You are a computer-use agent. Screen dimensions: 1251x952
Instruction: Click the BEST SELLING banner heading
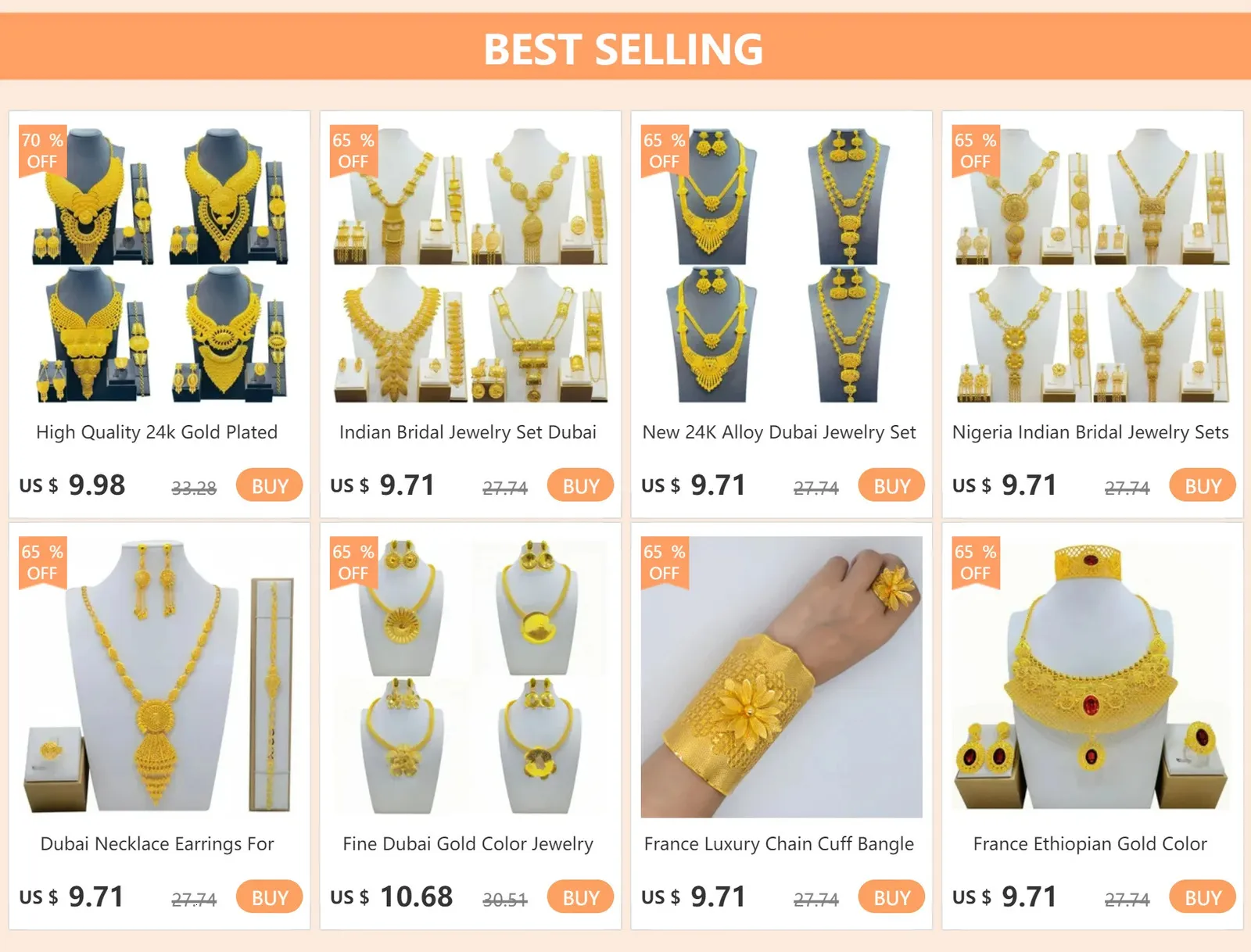click(x=623, y=48)
